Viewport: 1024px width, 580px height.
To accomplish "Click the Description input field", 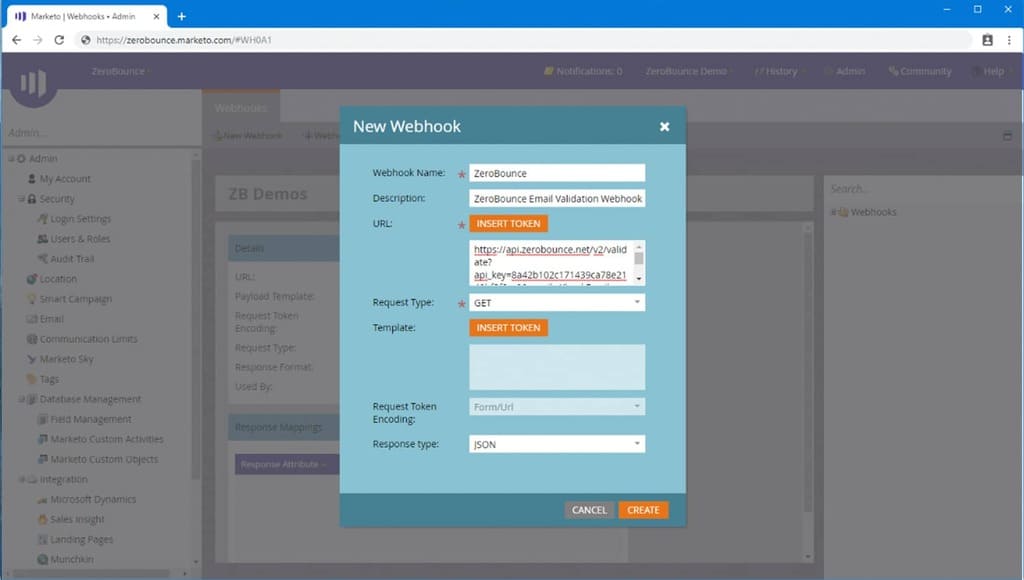I will (x=557, y=199).
